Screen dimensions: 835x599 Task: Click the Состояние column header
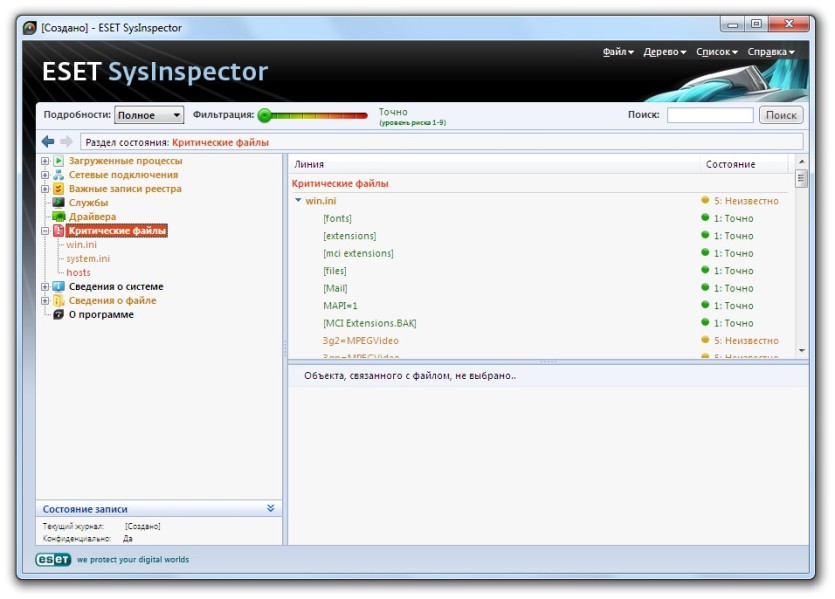pyautogui.click(x=743, y=164)
